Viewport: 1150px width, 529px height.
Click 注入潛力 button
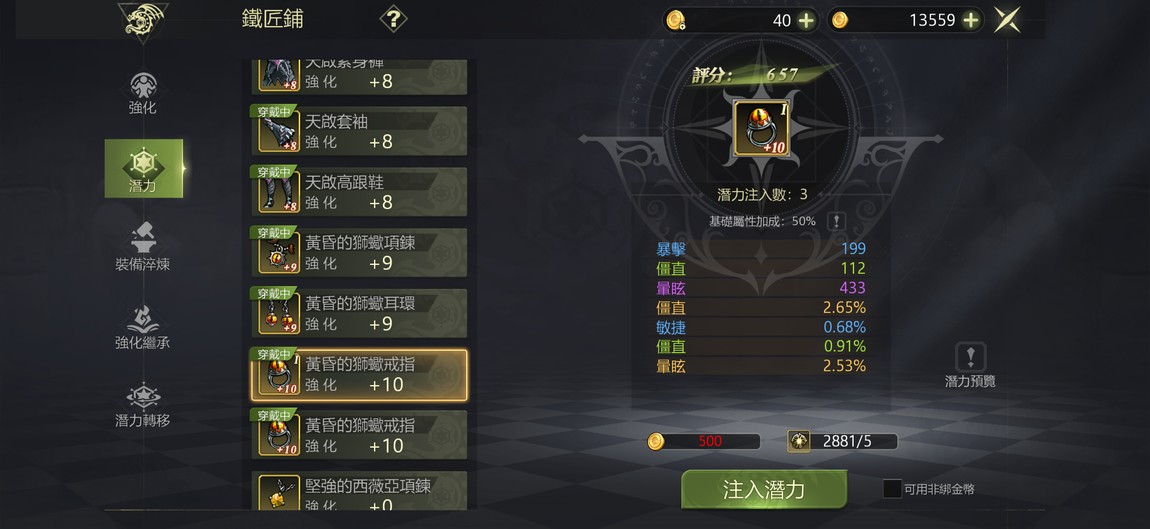(763, 489)
